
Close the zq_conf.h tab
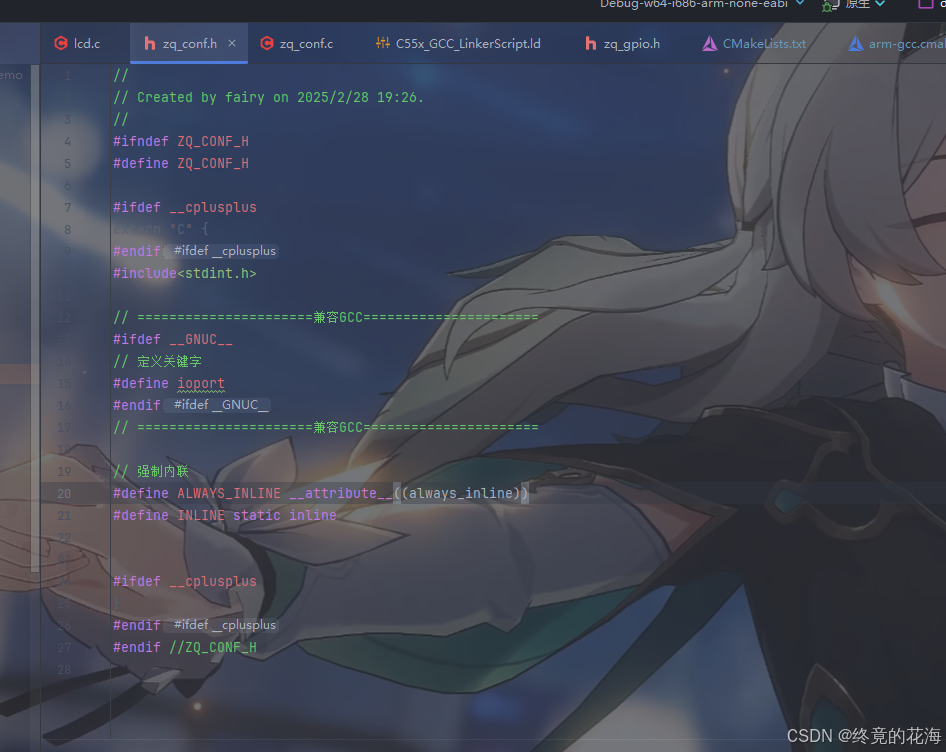click(x=232, y=43)
